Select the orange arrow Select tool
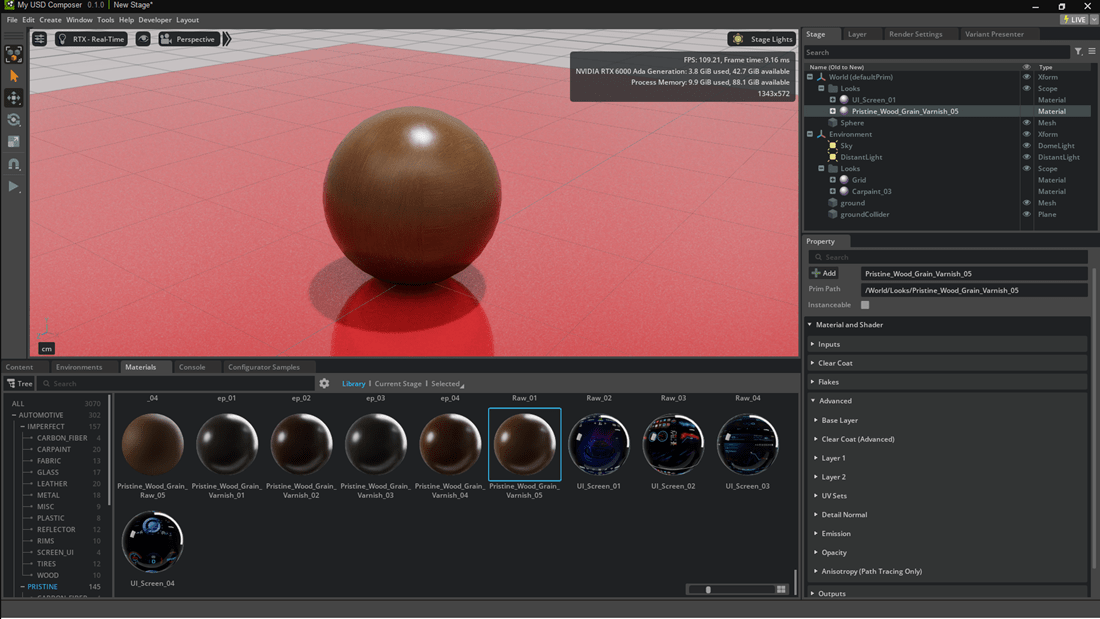The width and height of the screenshot is (1100, 619). click(x=14, y=76)
